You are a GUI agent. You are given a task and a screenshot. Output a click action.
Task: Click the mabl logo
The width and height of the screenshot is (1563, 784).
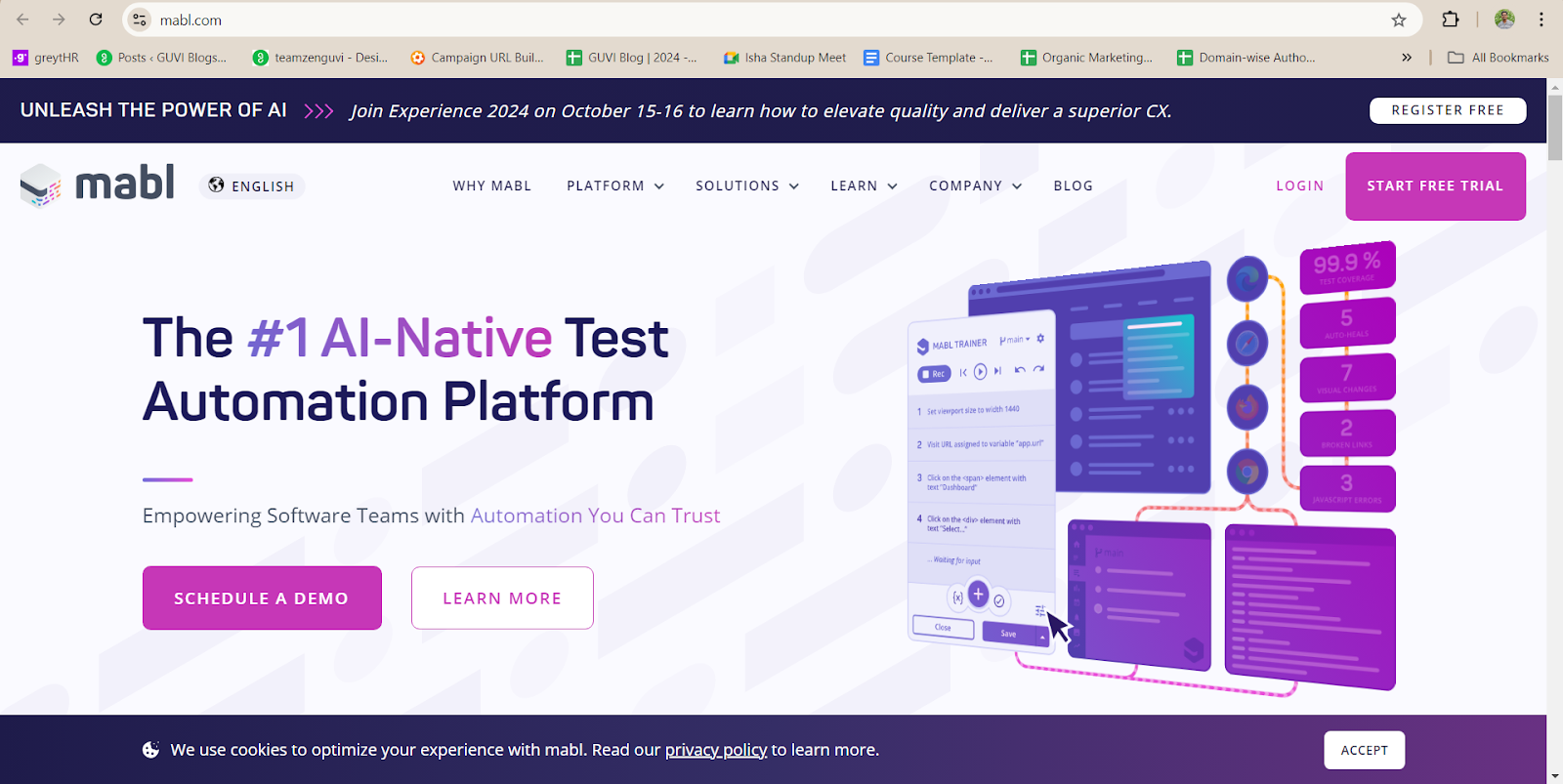click(x=98, y=184)
